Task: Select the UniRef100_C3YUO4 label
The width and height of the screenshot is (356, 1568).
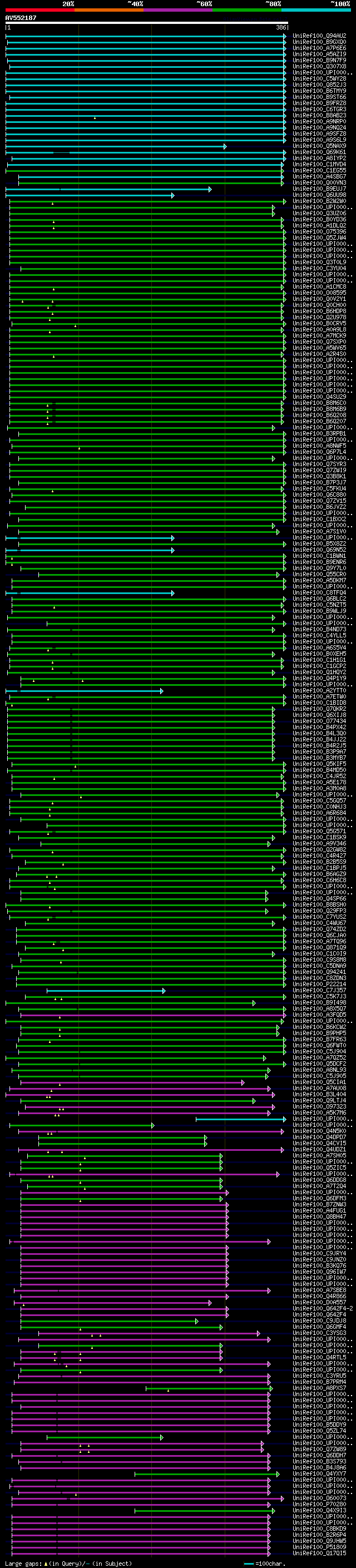Action: coord(319,269)
